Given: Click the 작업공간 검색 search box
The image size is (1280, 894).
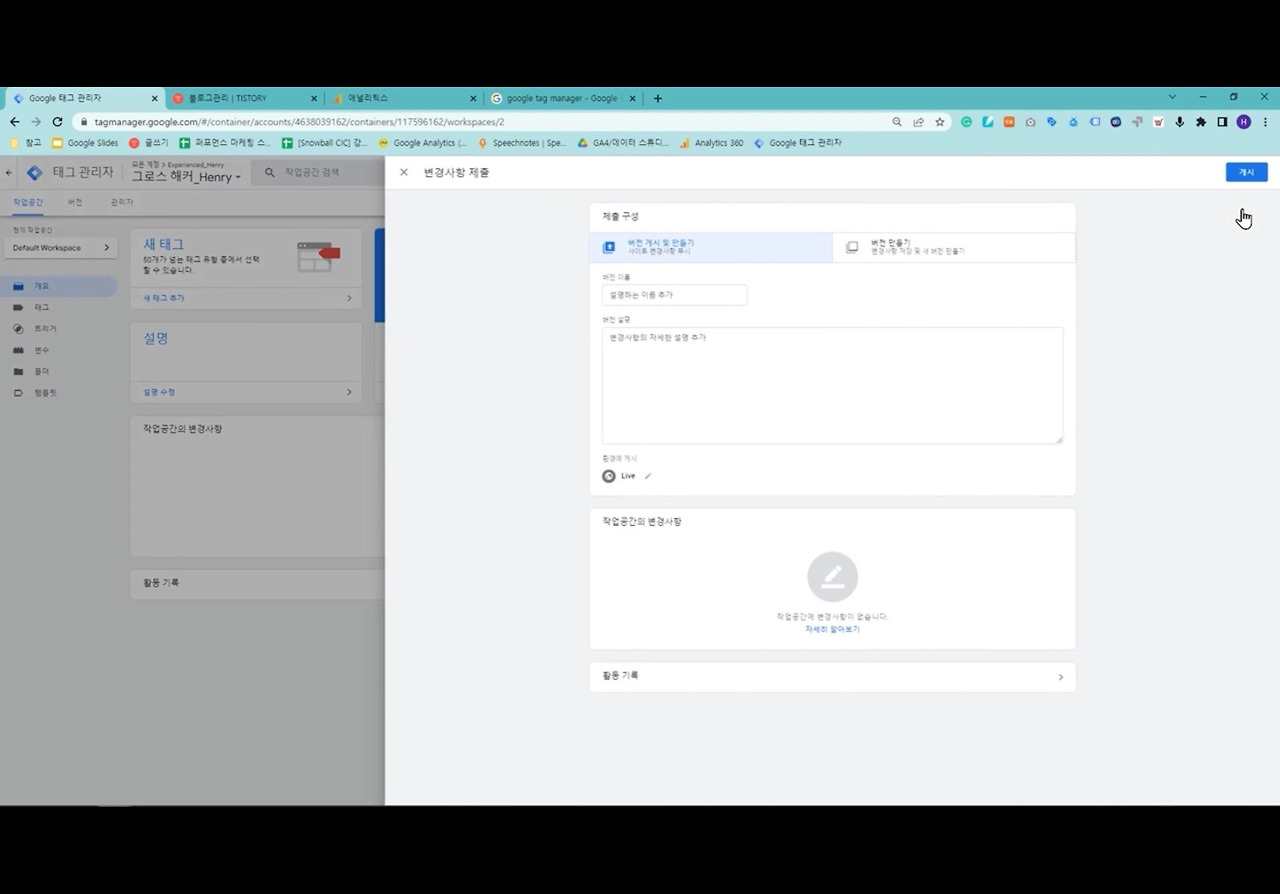Looking at the screenshot, I should pos(320,172).
